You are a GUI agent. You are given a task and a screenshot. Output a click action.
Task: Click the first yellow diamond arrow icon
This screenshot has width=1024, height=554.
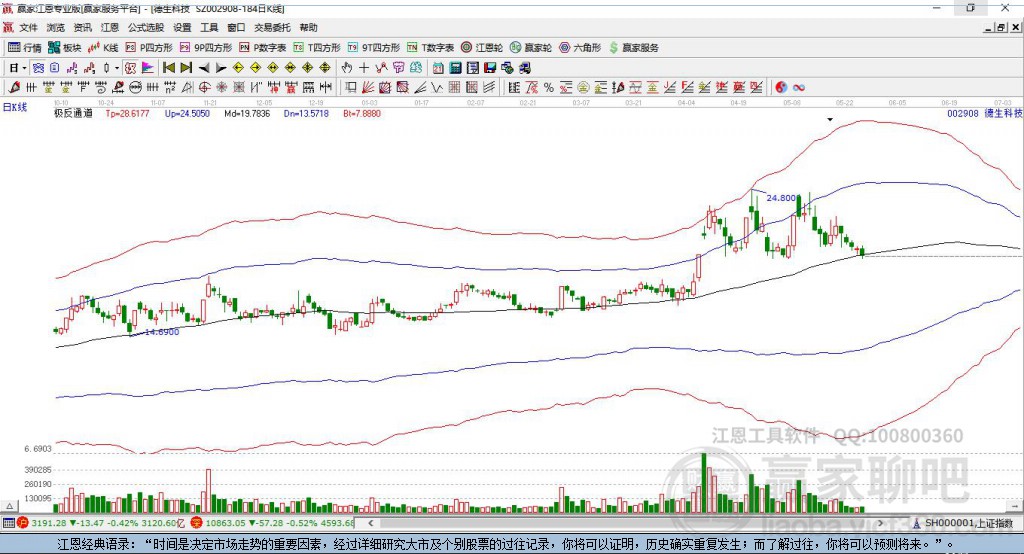238,68
